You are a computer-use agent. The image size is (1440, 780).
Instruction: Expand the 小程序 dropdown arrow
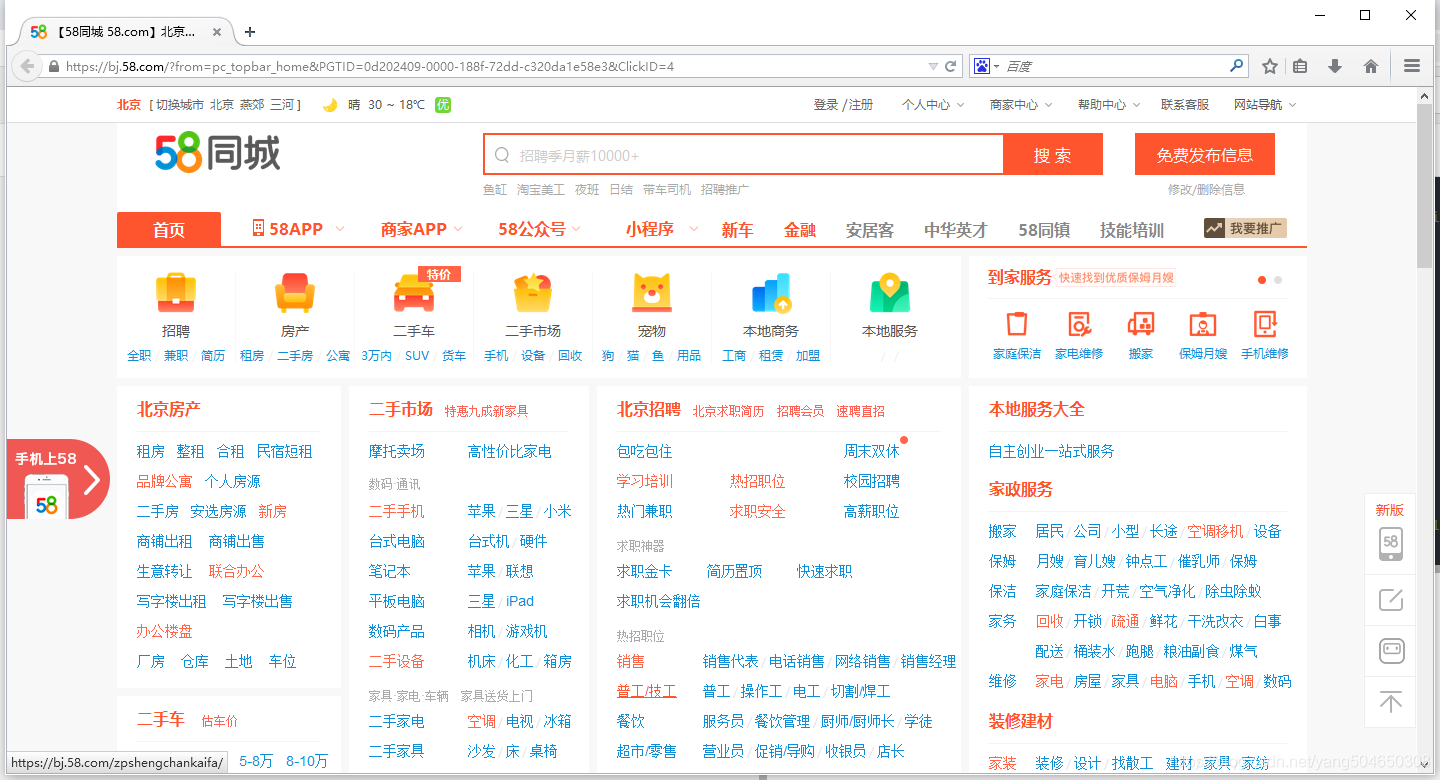pos(693,229)
